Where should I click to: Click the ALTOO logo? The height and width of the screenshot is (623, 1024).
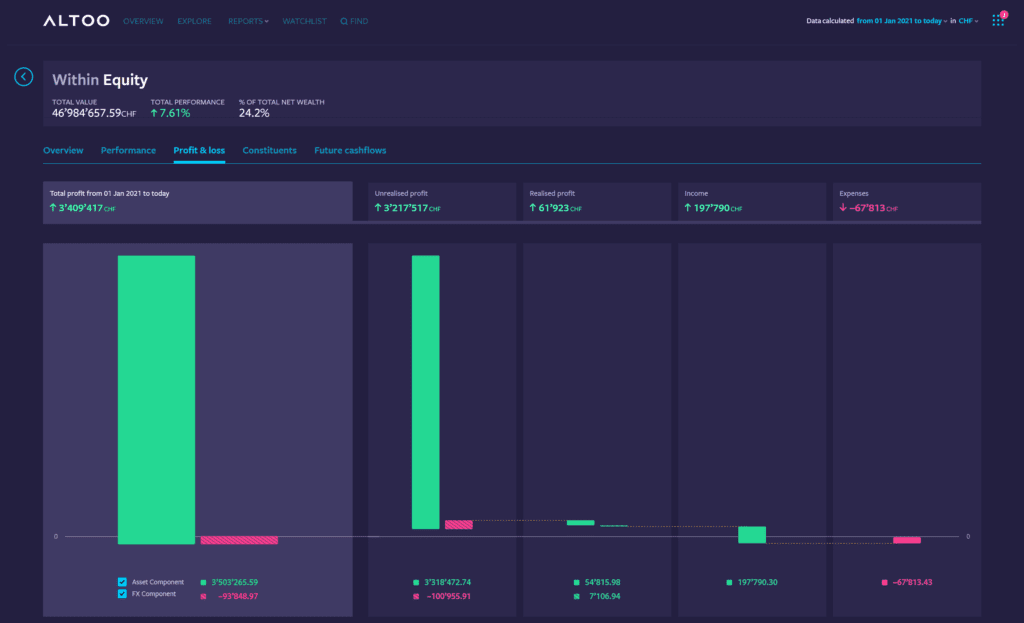pos(75,21)
